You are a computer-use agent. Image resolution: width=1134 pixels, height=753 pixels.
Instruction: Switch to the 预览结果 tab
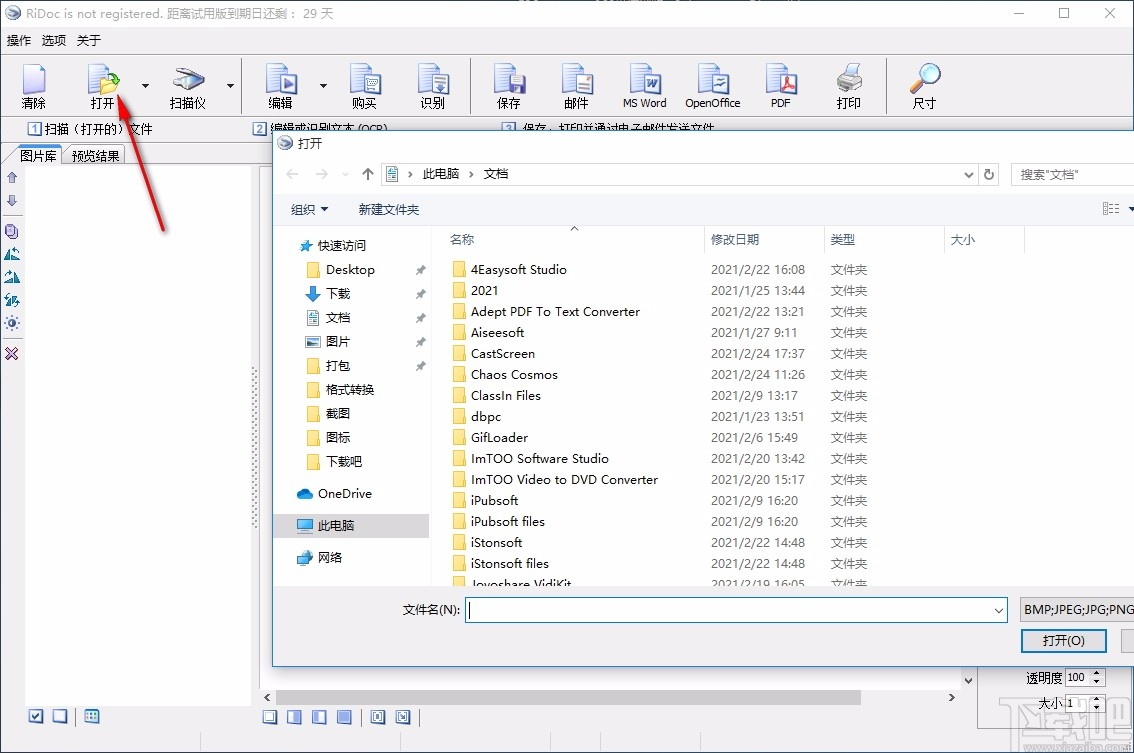coord(95,156)
